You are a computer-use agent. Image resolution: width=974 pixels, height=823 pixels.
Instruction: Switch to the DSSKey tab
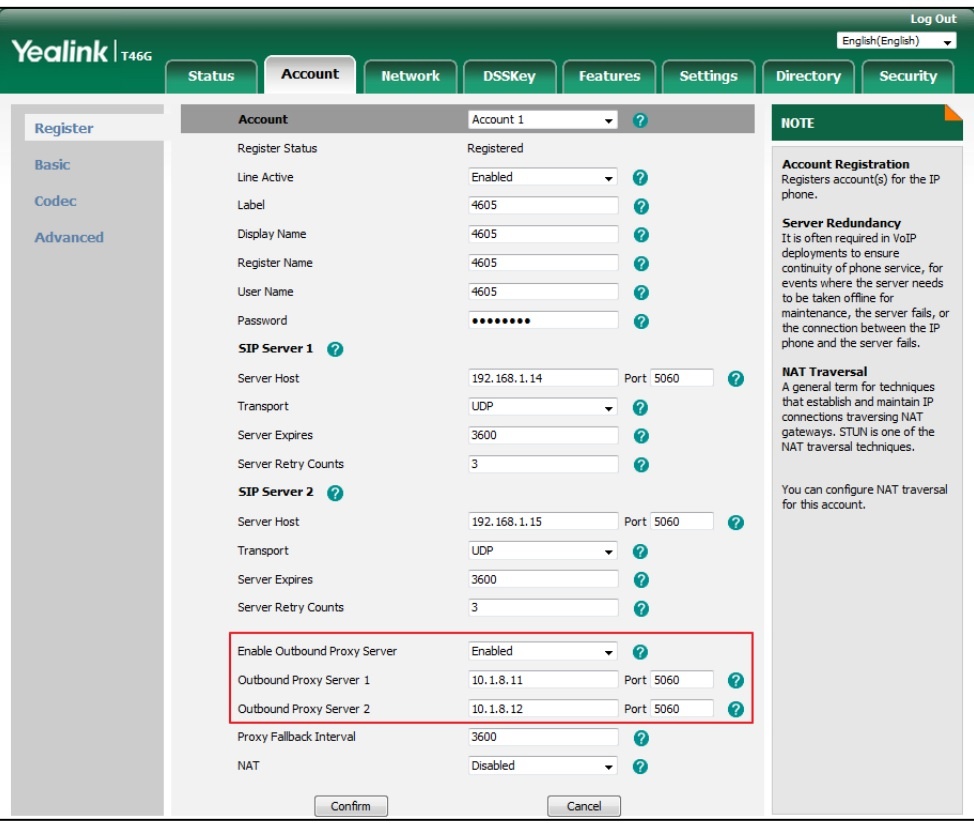click(x=509, y=76)
